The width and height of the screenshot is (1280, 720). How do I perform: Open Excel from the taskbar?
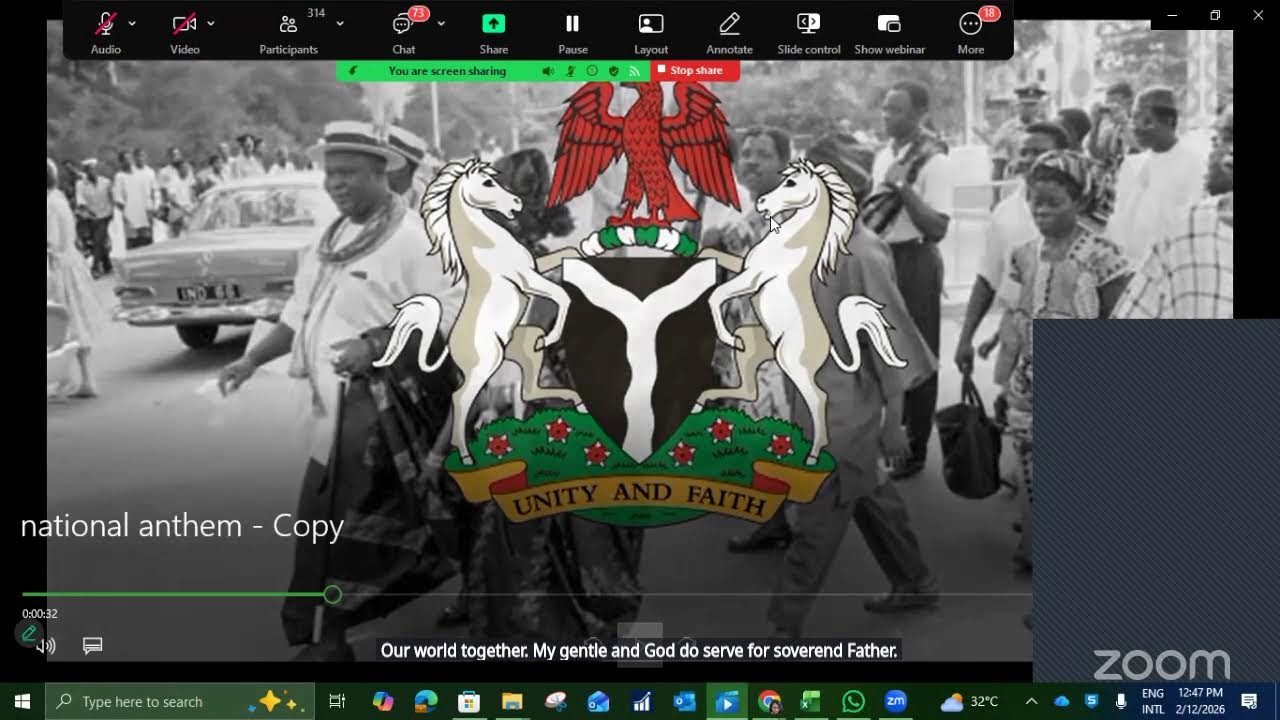(811, 702)
